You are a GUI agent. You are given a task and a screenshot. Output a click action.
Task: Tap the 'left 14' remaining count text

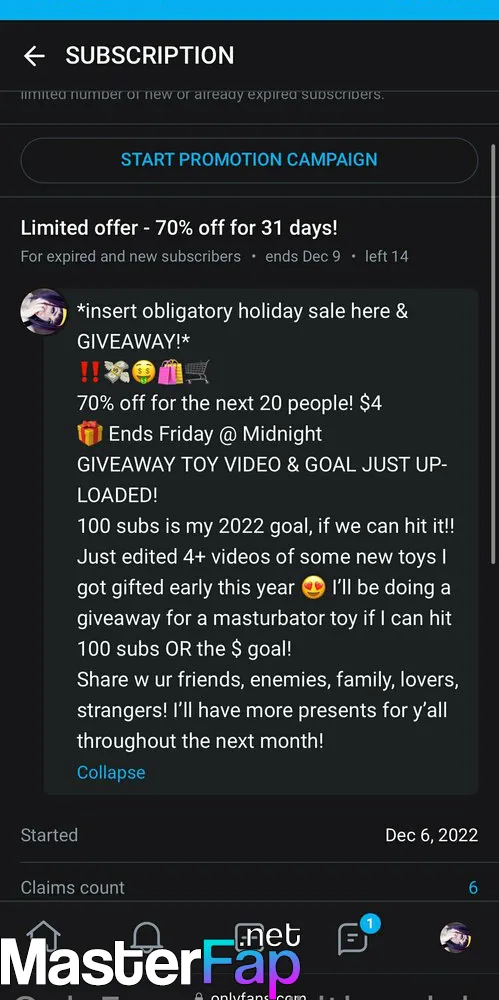(387, 256)
